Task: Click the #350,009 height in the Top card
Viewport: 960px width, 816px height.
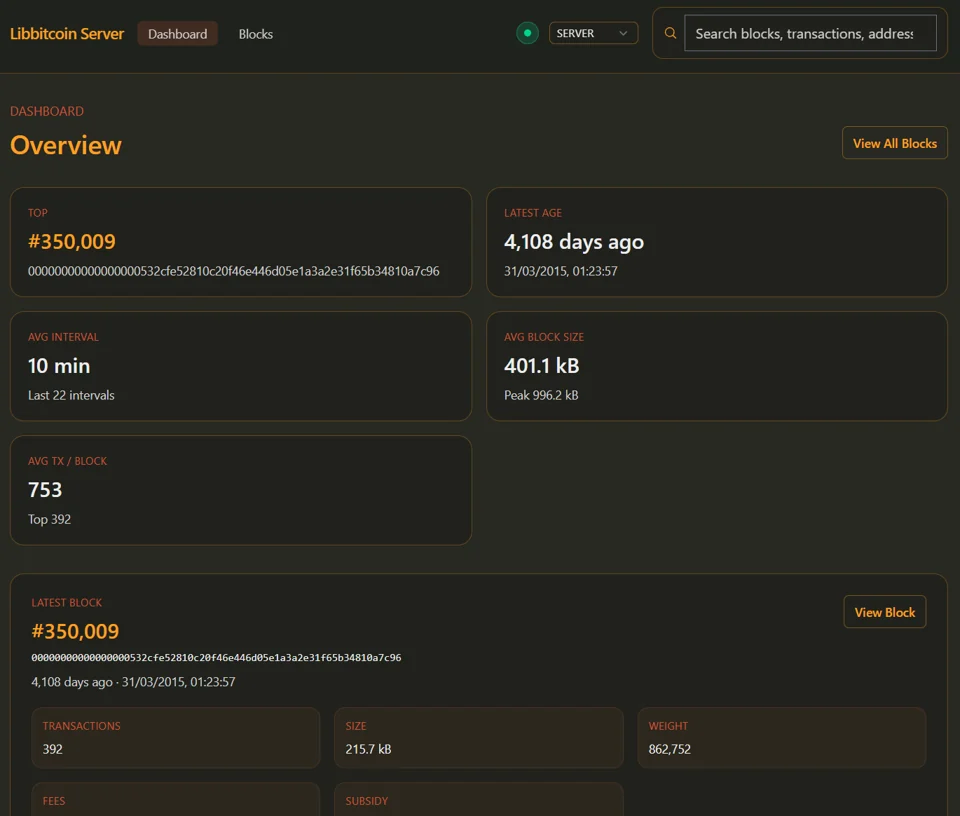Action: pos(72,242)
